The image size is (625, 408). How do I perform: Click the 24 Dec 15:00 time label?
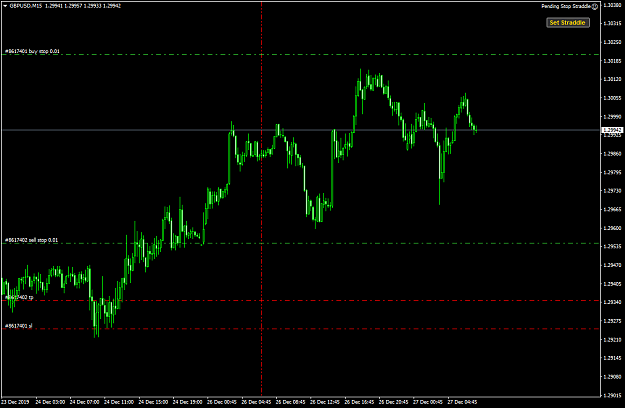[x=153, y=402]
